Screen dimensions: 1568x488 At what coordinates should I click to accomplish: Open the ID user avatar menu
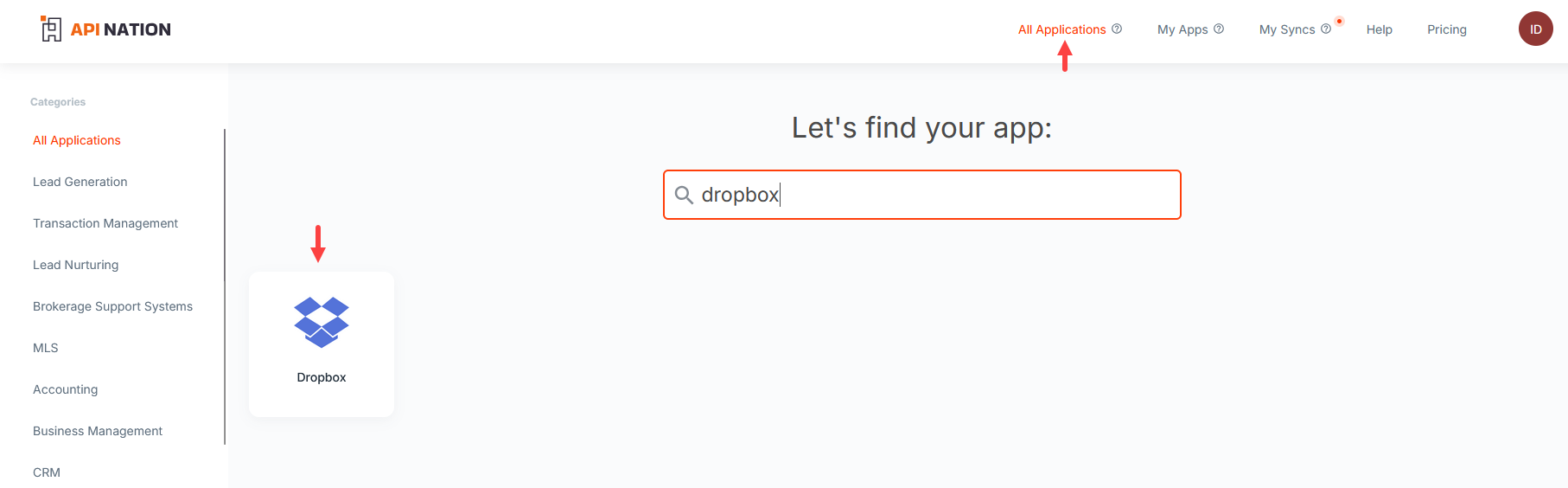[1535, 29]
